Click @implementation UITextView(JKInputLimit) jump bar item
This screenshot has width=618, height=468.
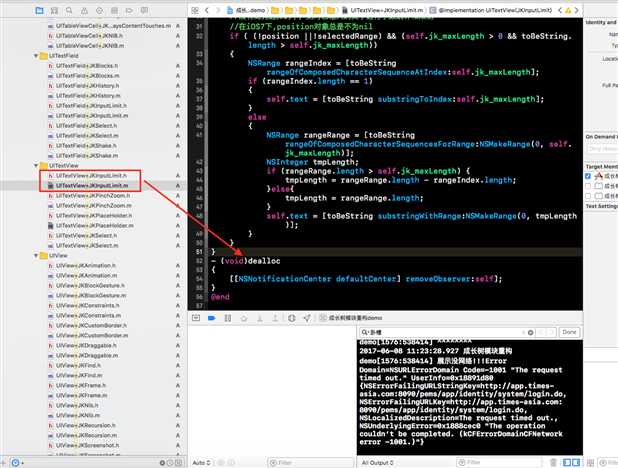[x=491, y=11]
